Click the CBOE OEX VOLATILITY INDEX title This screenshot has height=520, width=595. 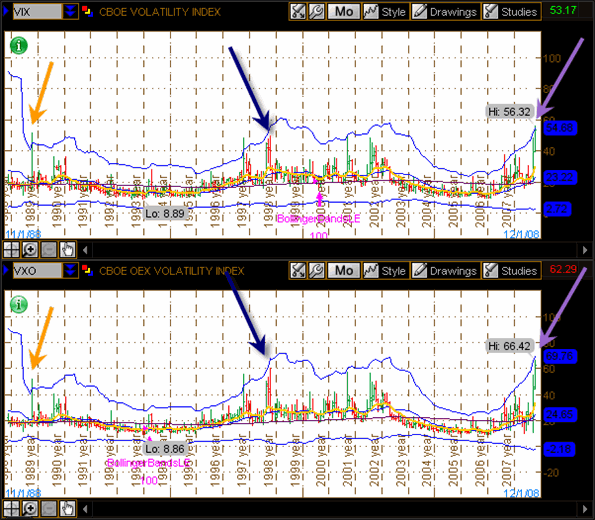172,271
